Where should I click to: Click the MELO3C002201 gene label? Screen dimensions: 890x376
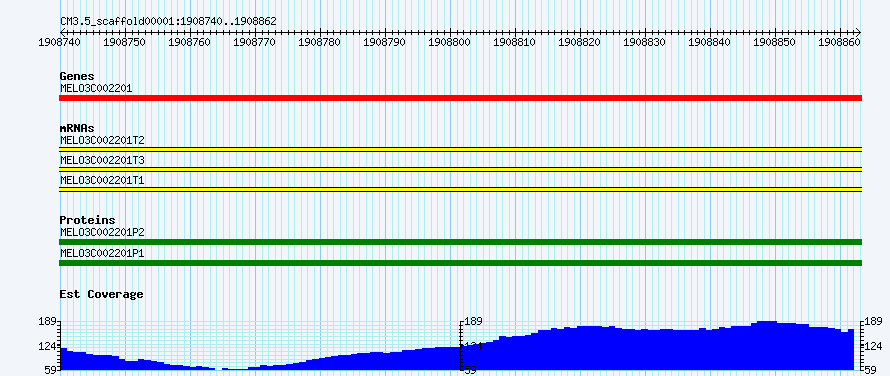click(x=96, y=88)
